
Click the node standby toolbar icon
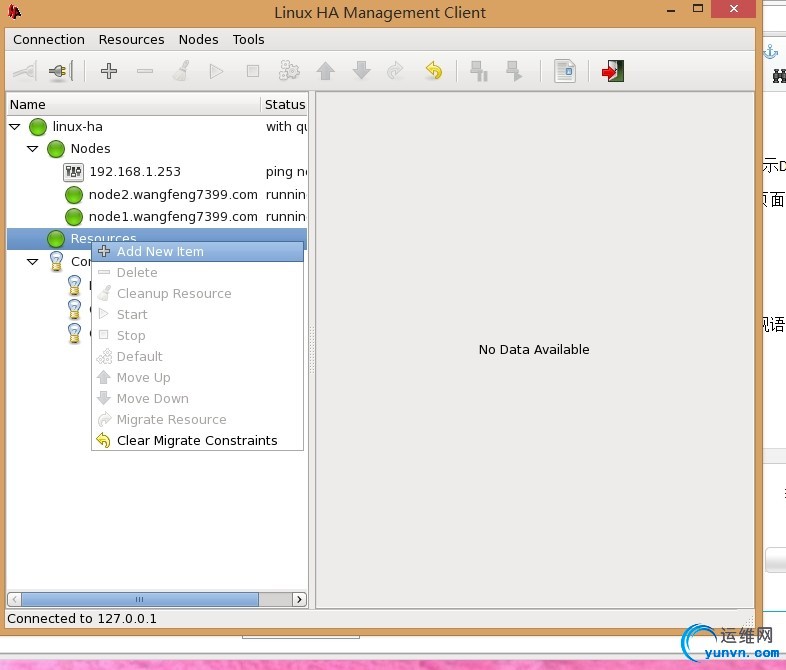[479, 71]
